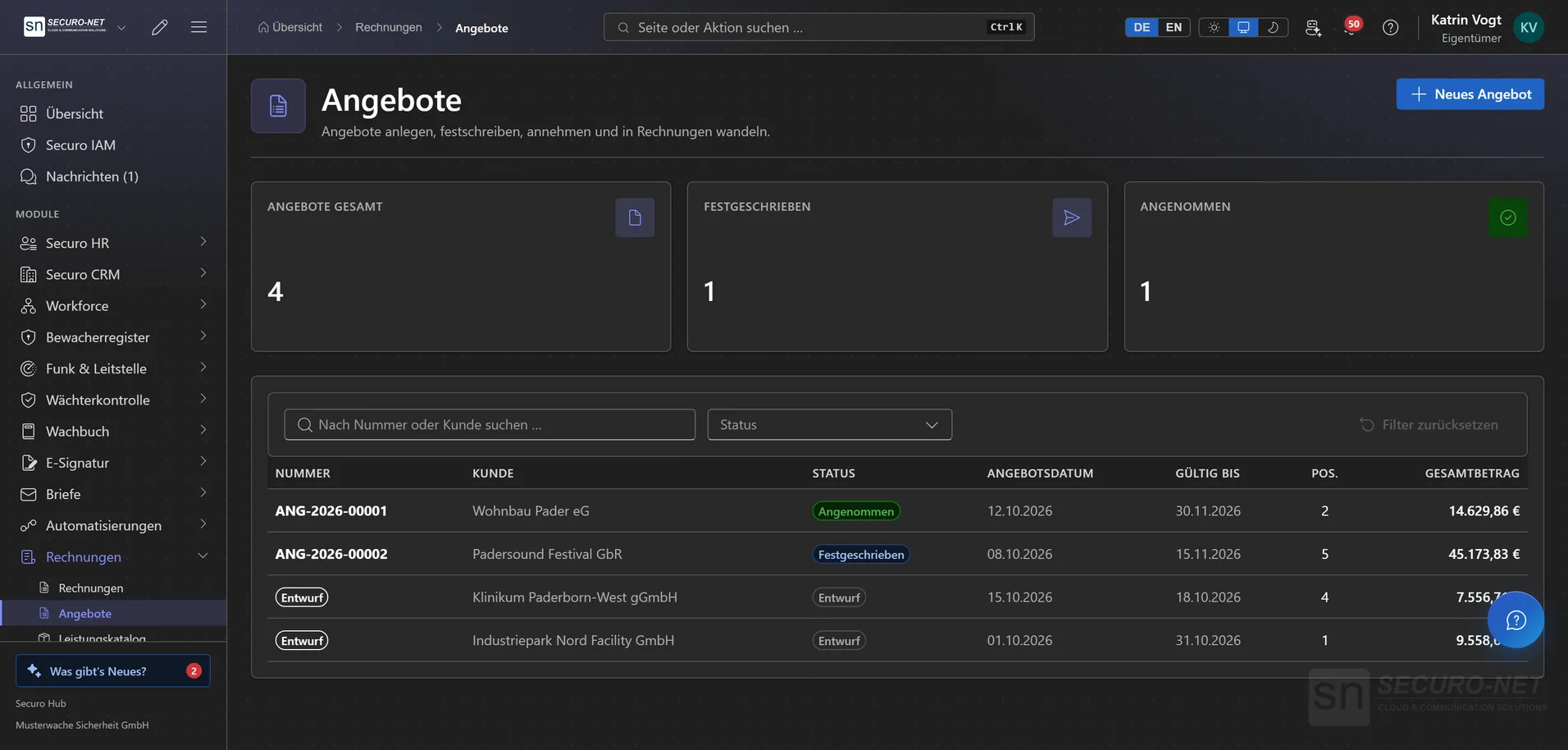Open Übersicht in the sidebar
The image size is (1568, 750).
pos(113,113)
